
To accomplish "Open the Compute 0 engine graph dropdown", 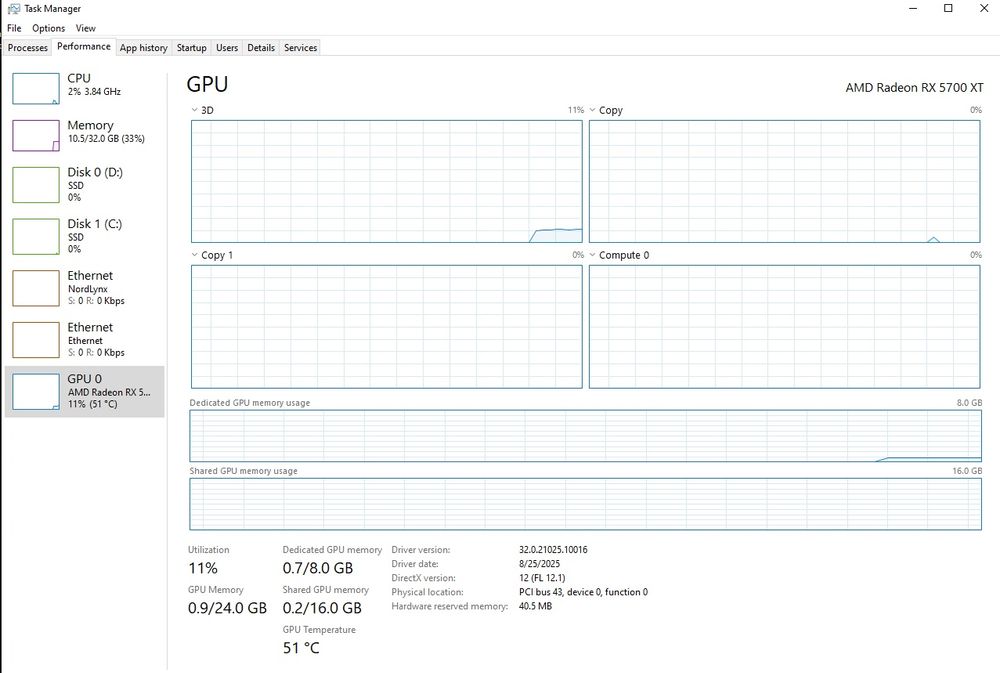I will (592, 255).
